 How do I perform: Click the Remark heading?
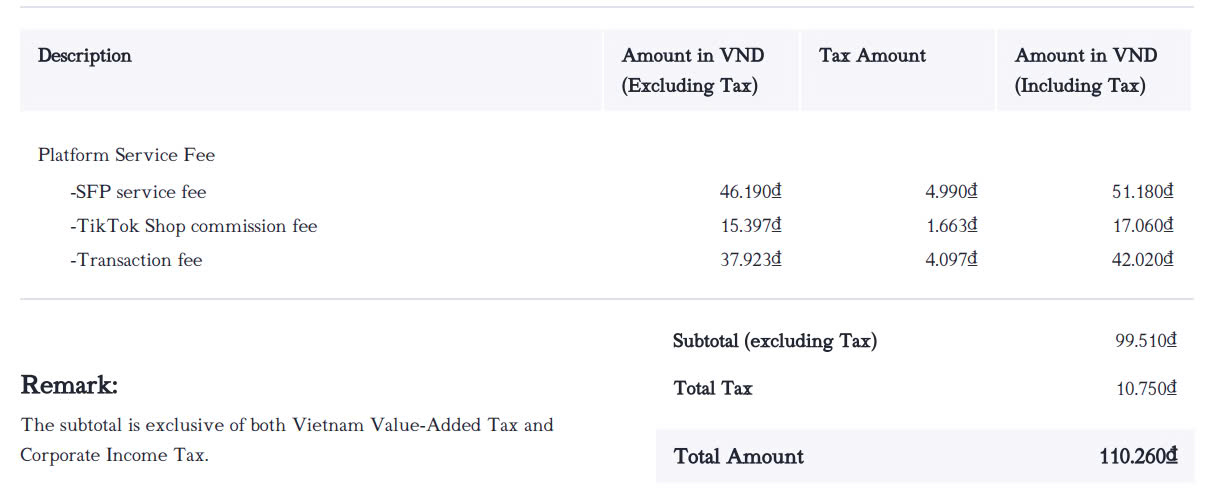[69, 385]
